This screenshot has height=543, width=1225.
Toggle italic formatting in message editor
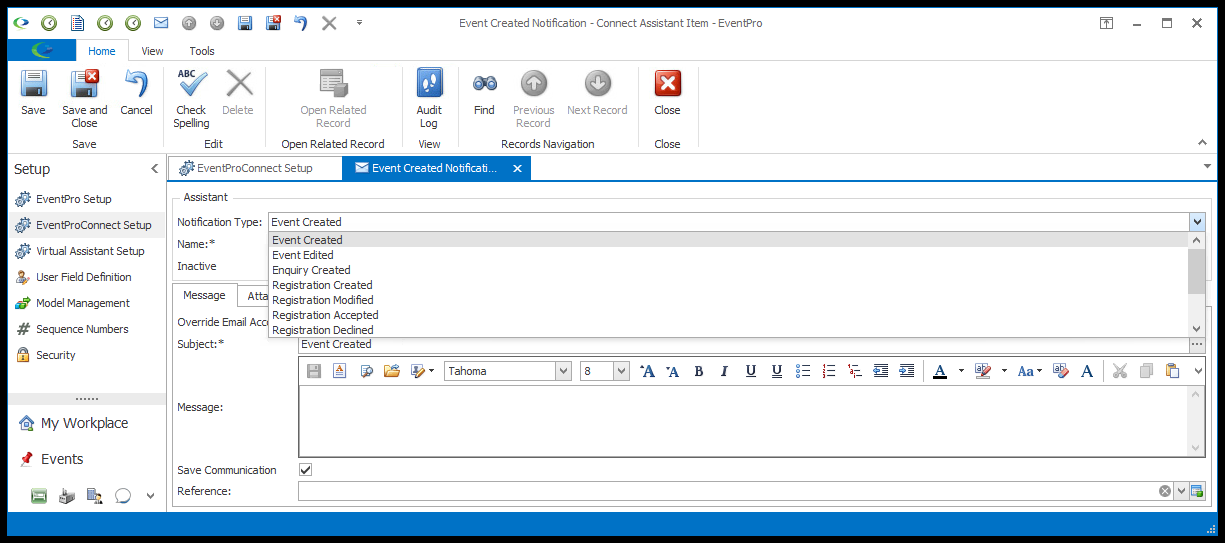point(724,371)
